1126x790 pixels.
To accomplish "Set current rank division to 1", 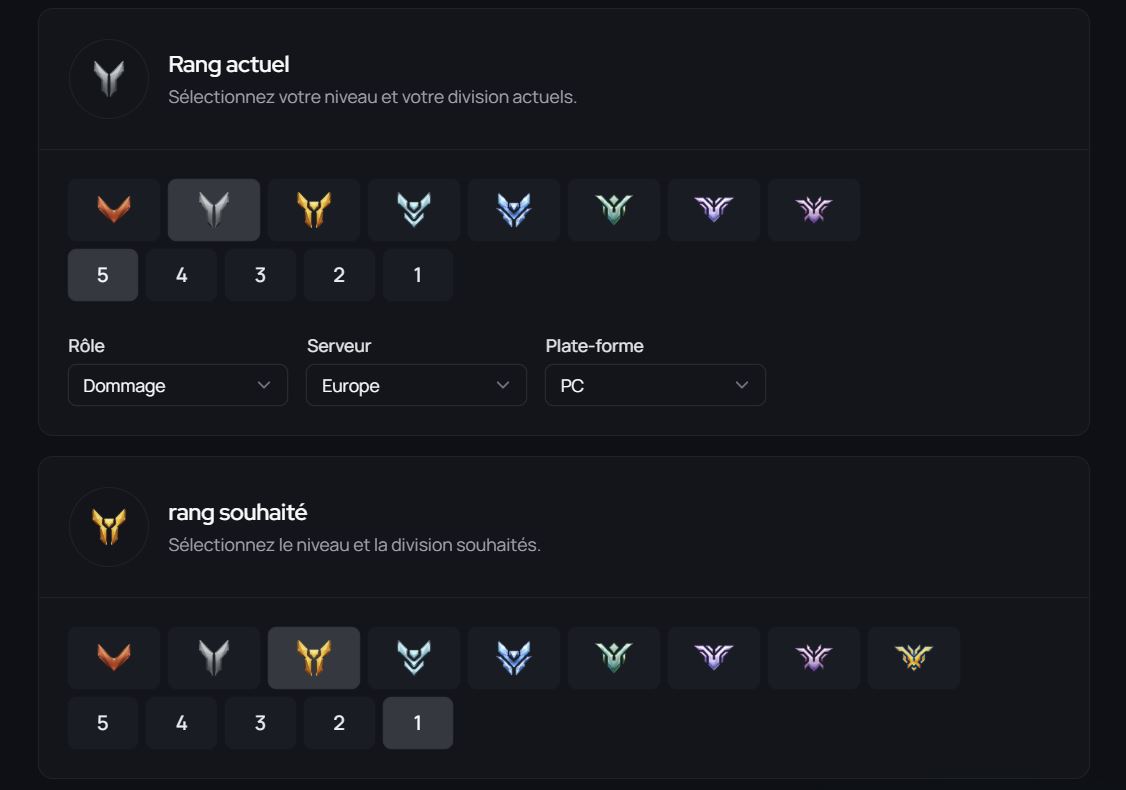I will click(418, 275).
